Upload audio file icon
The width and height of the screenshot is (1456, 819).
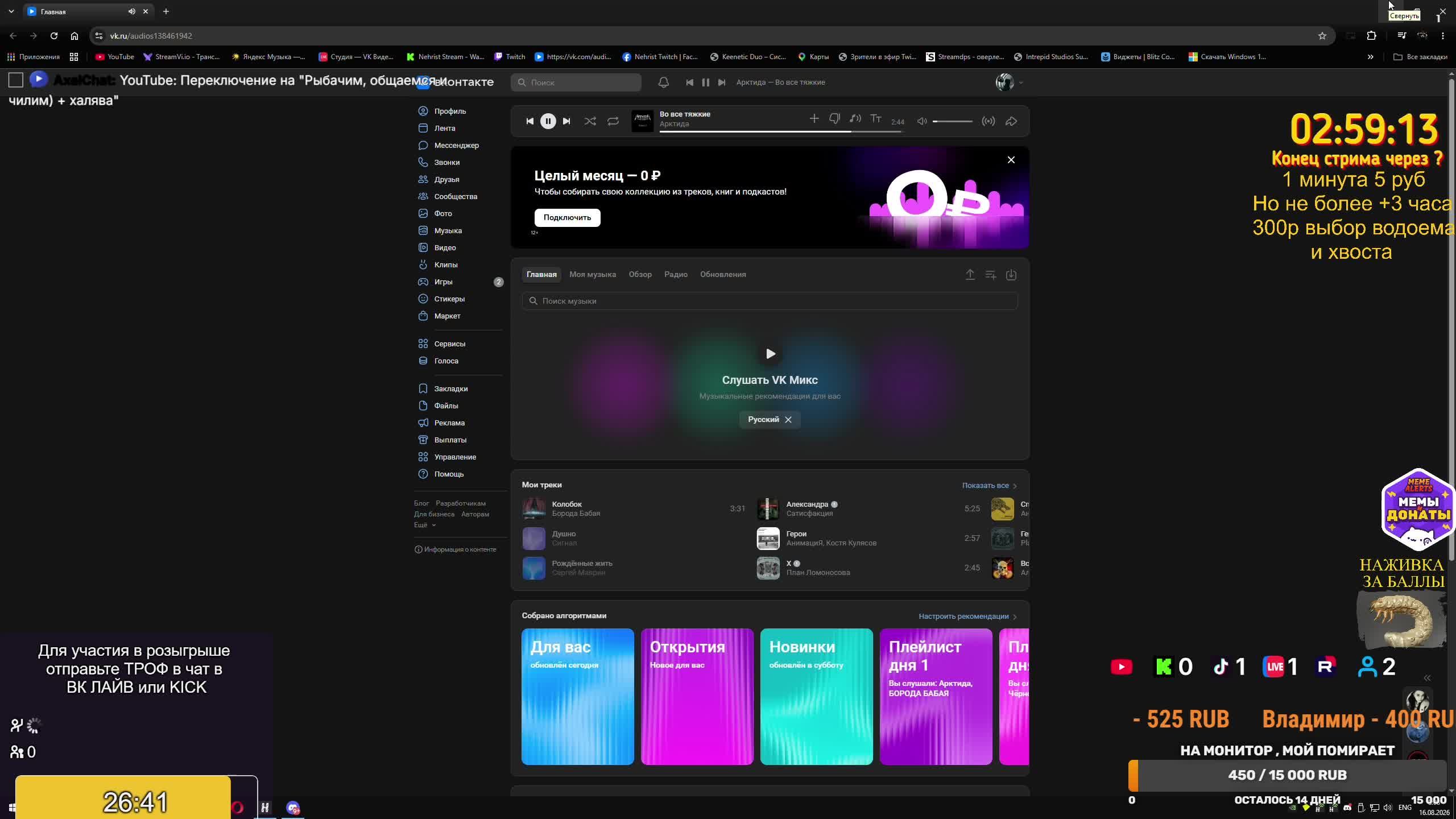pos(970,275)
